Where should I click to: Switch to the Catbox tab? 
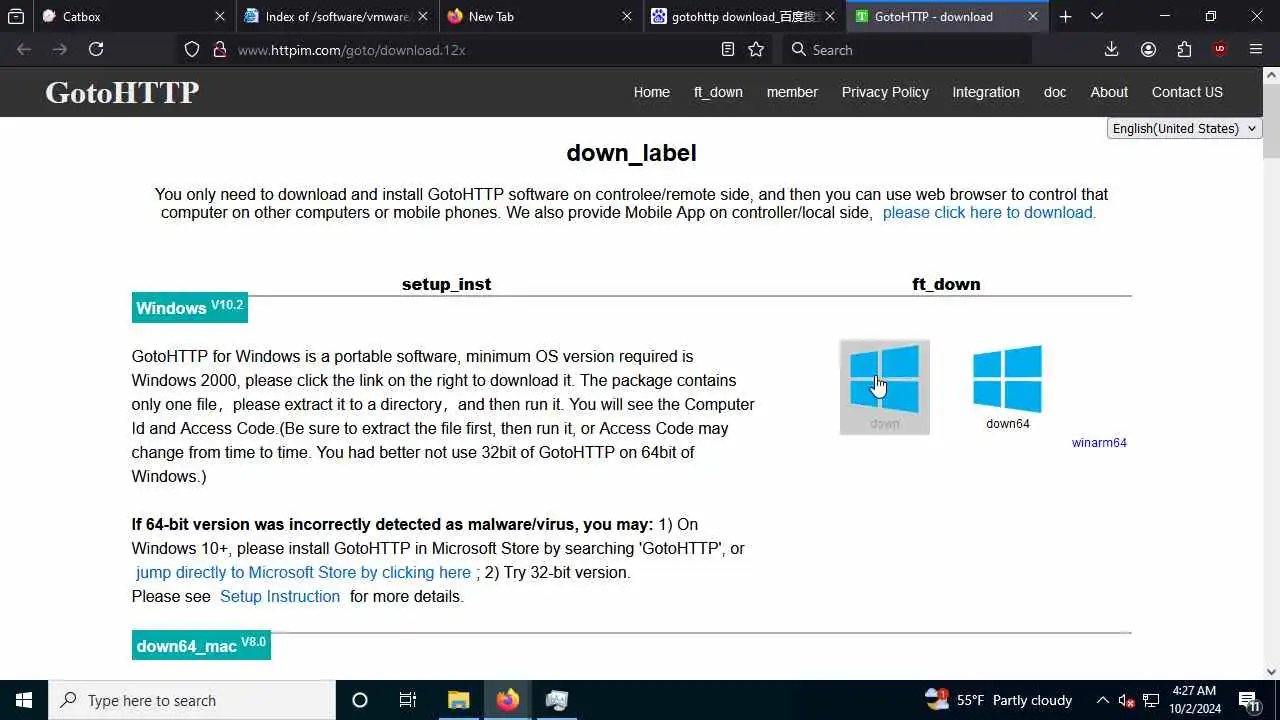pyautogui.click(x=120, y=16)
